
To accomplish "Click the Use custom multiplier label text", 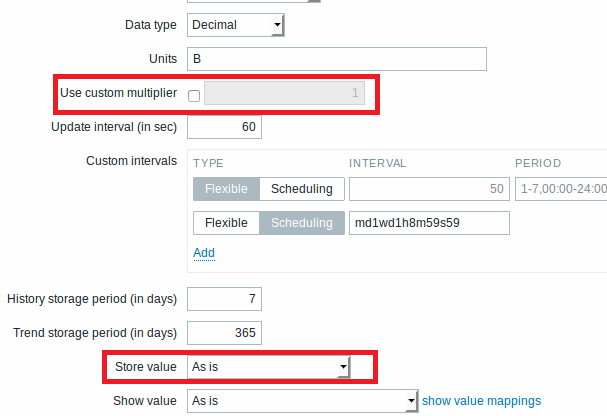I will [x=119, y=94].
